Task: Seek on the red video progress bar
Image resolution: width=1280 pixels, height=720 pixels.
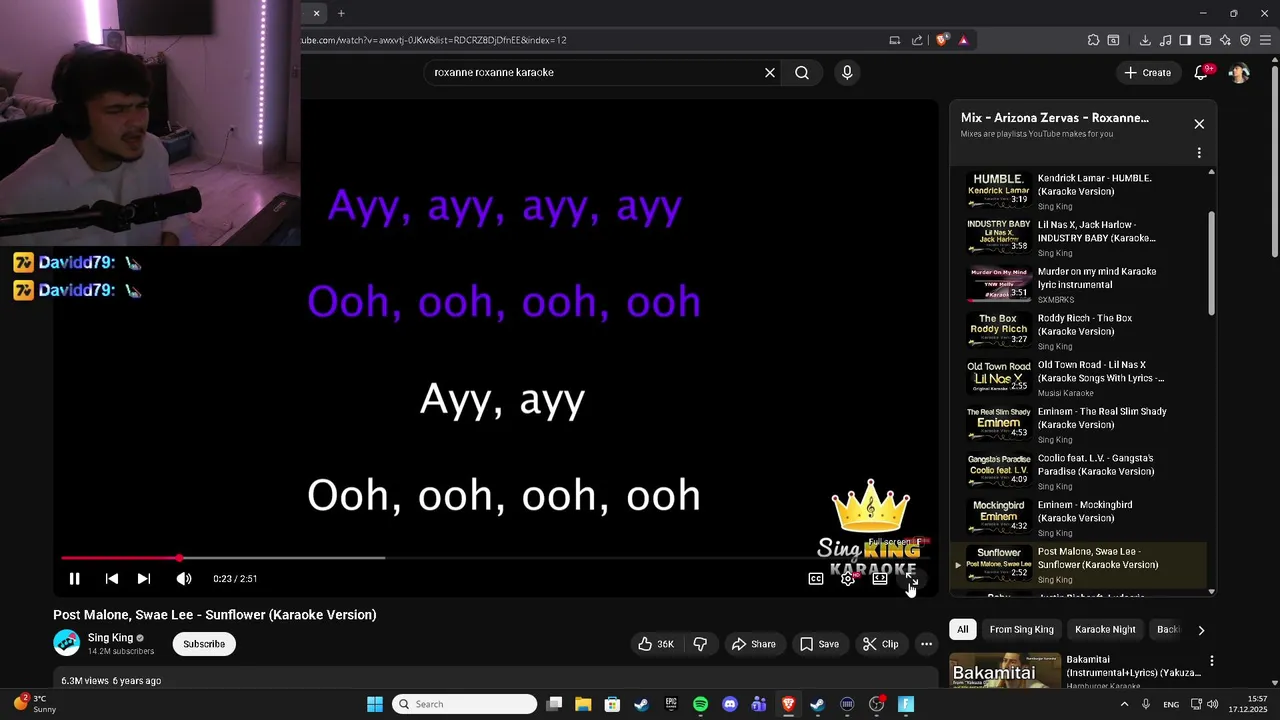Action: coord(494,558)
